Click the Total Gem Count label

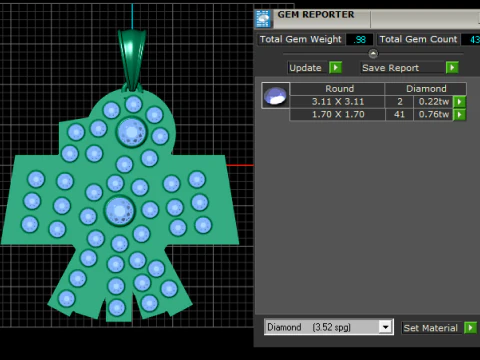(x=418, y=39)
